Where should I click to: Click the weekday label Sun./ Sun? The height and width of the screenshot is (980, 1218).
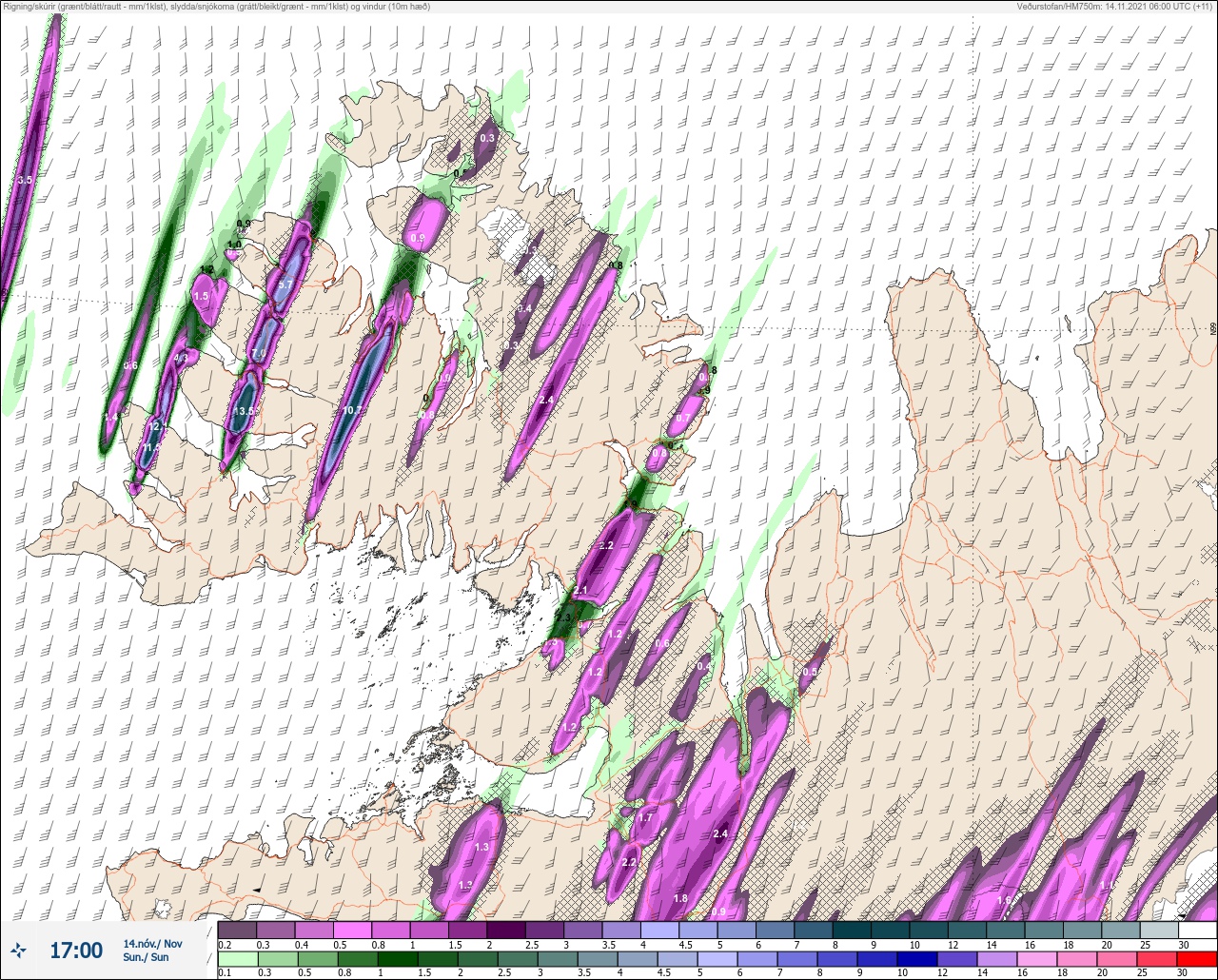pyautogui.click(x=146, y=957)
